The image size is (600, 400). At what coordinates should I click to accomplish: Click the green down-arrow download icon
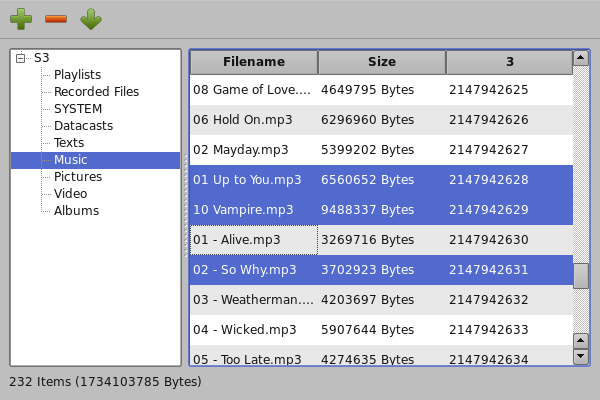[x=91, y=19]
